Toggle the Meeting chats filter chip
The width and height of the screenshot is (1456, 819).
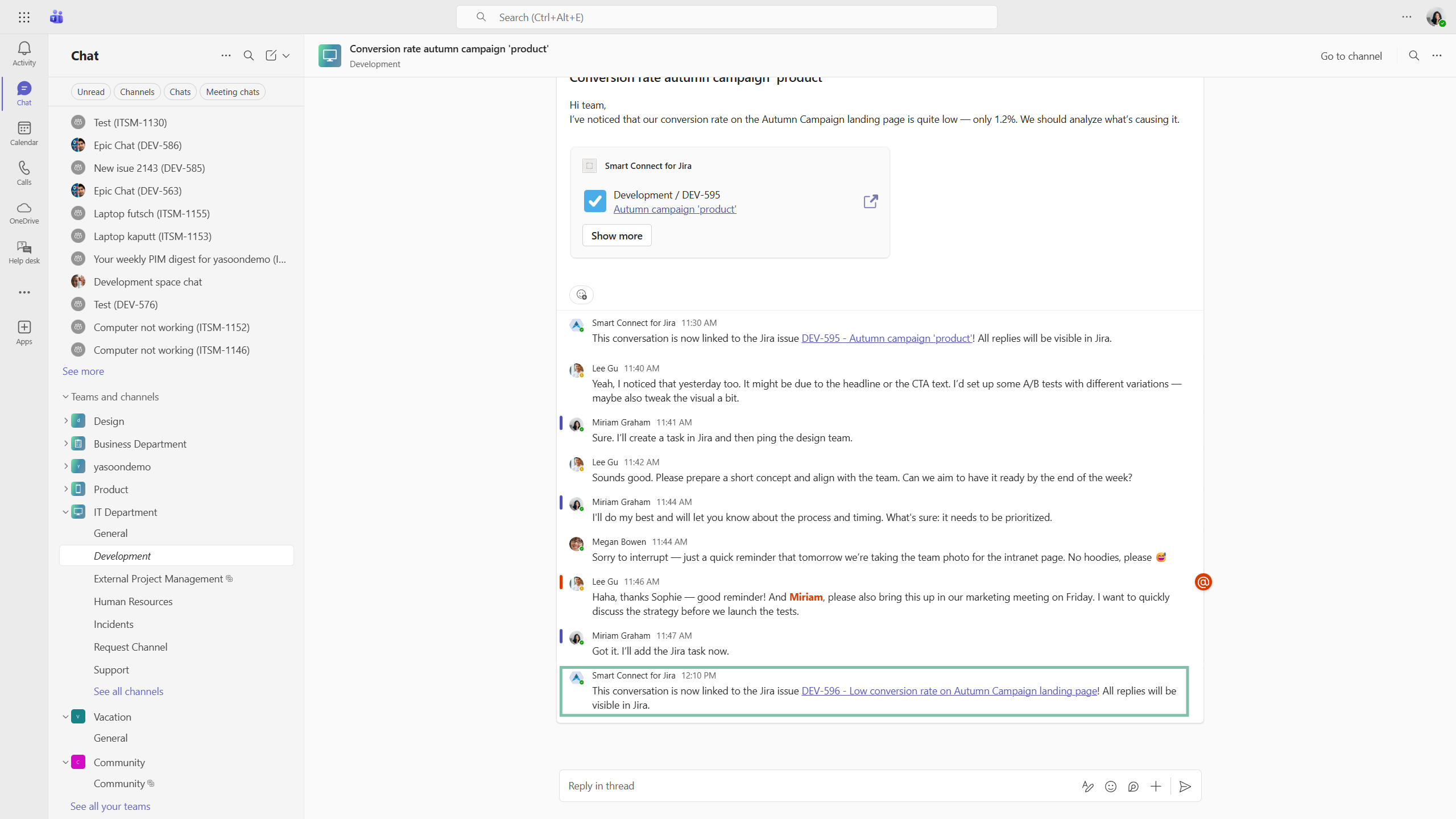click(x=232, y=92)
